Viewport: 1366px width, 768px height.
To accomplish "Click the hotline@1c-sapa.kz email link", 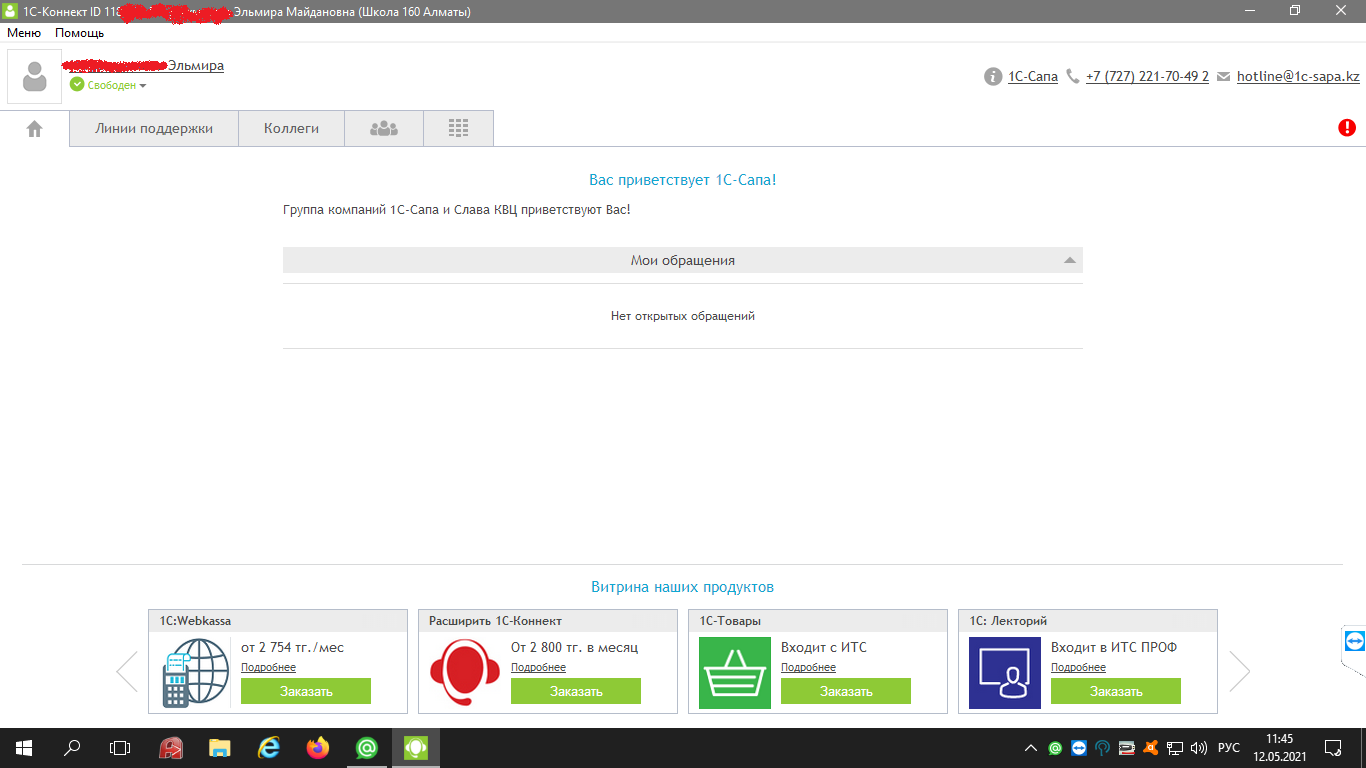I will (x=1298, y=76).
